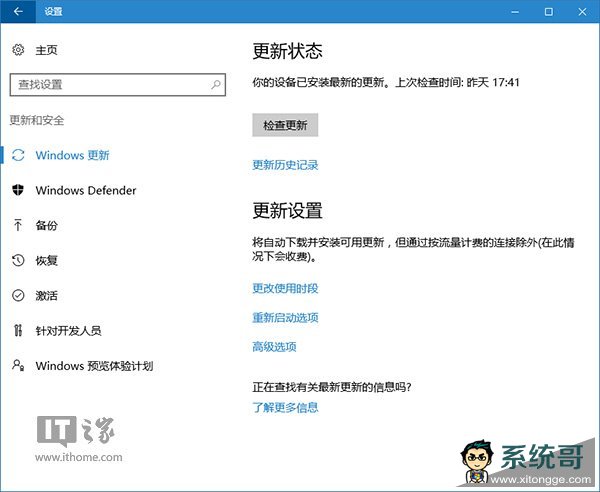Image resolution: width=600 pixels, height=492 pixels.
Task: Open Windows Defender section
Action: (86, 190)
